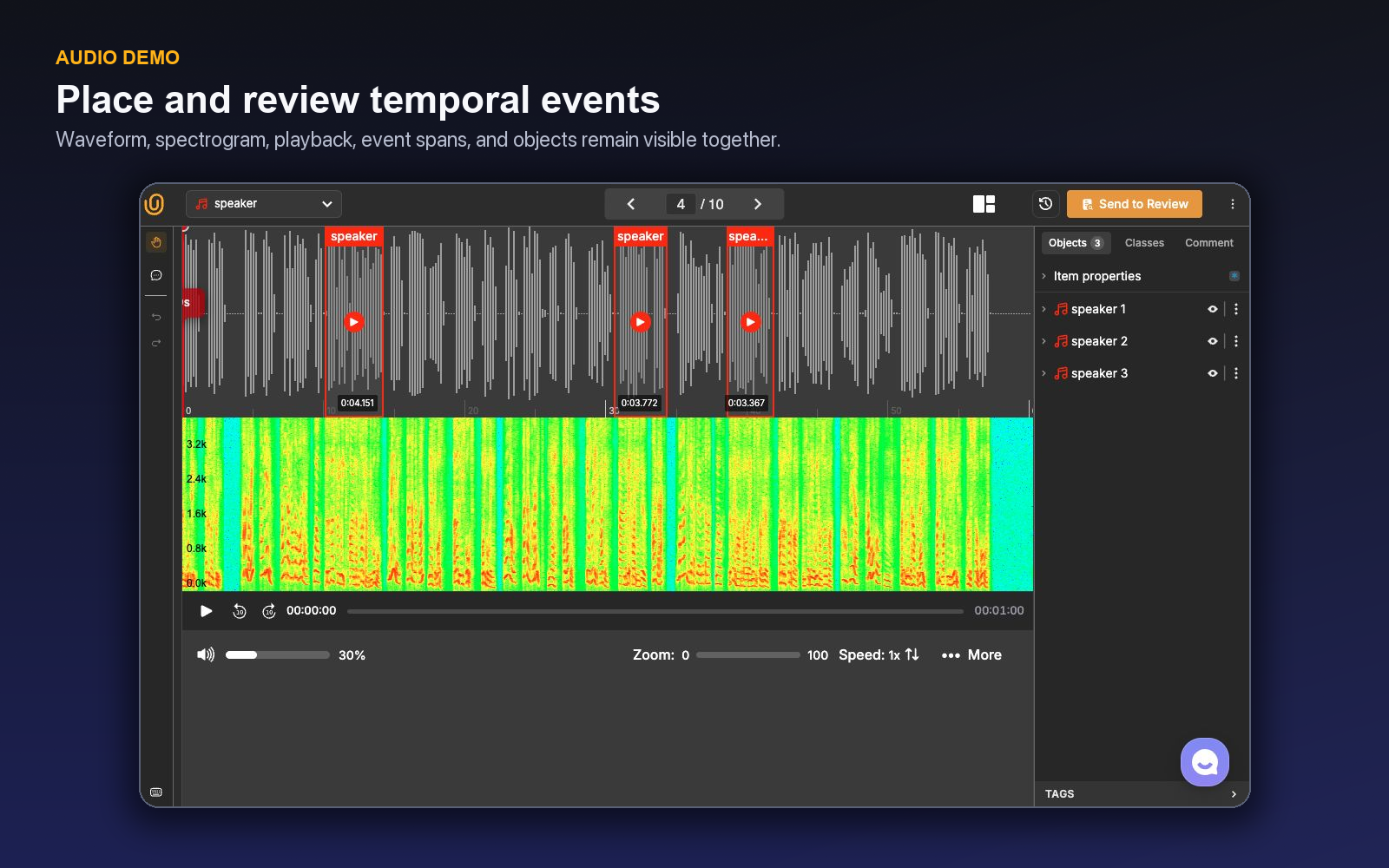Play the third segment at 0:03.367
1389x868 pixels.
click(751, 322)
